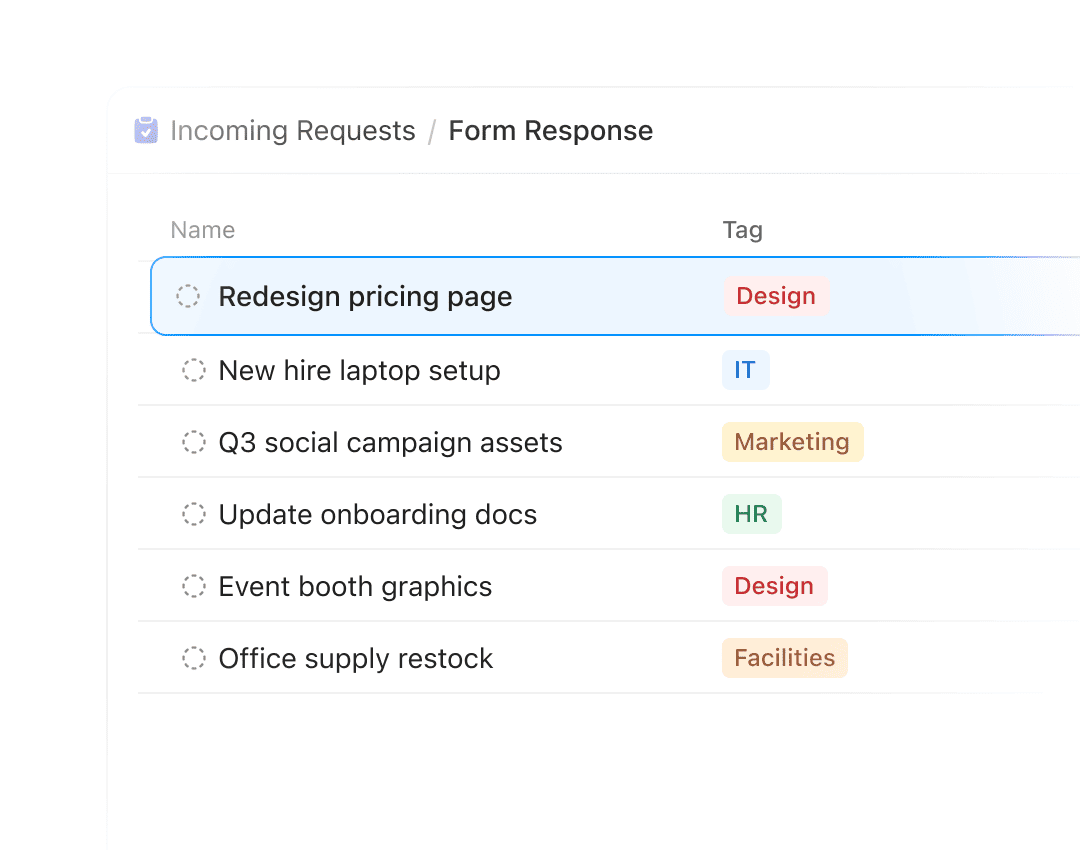Mark New hire laptop setup complete
This screenshot has height=850, width=1080.
tap(194, 371)
